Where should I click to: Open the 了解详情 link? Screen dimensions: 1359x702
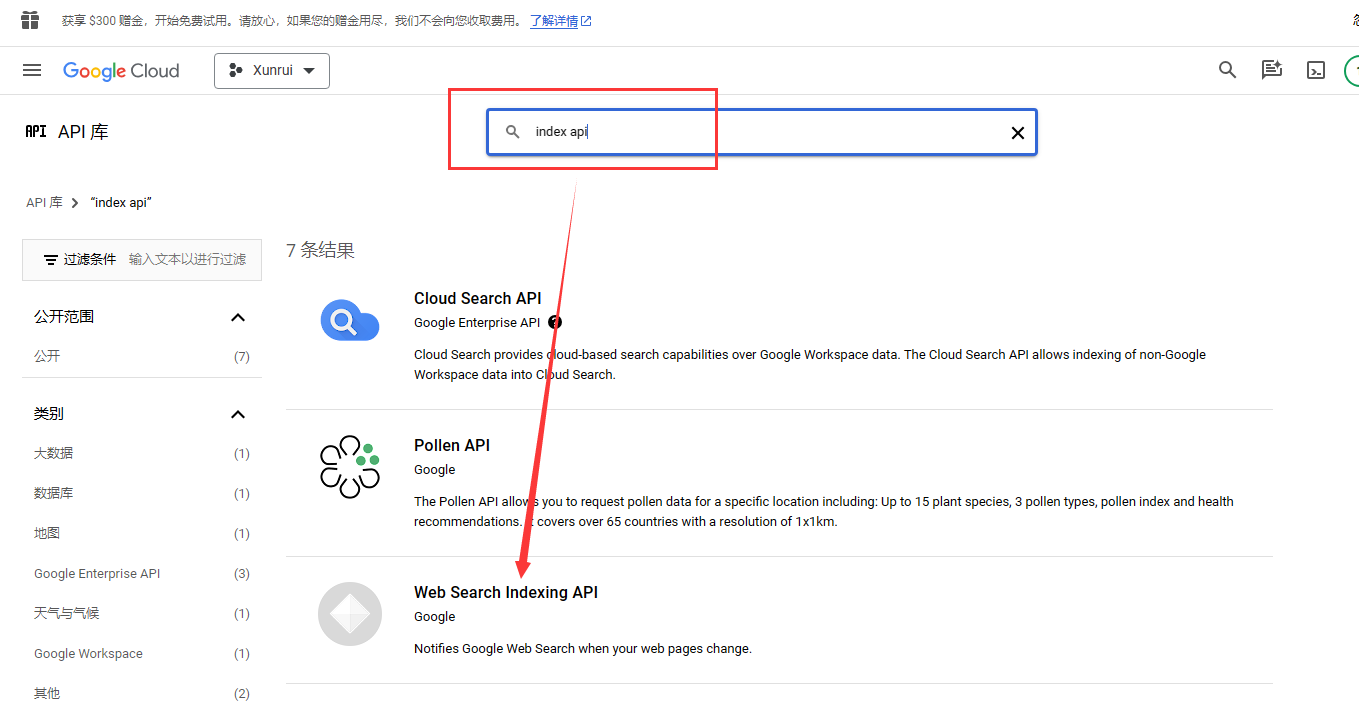click(x=561, y=20)
